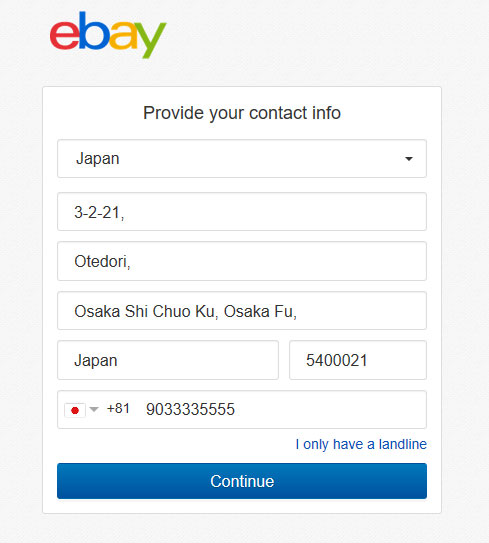Expand the phone country code arrow
Viewport: 489px width, 543px height.
94,409
